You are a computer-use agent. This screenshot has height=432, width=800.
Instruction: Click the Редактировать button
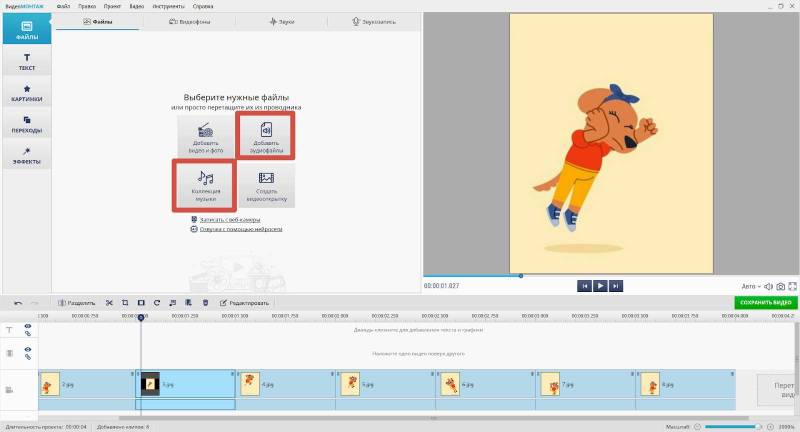244,303
